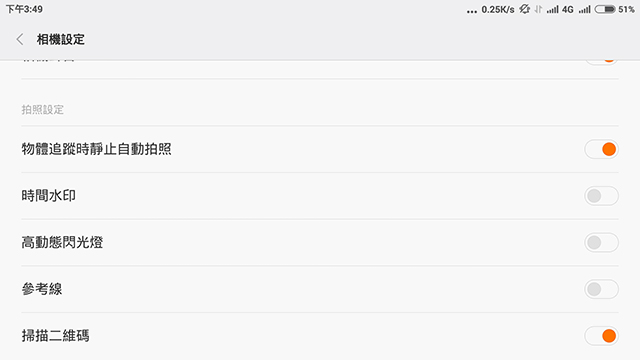Image resolution: width=640 pixels, height=360 pixels.
Task: Select the 時間水印 setting label
Action: tap(49, 196)
